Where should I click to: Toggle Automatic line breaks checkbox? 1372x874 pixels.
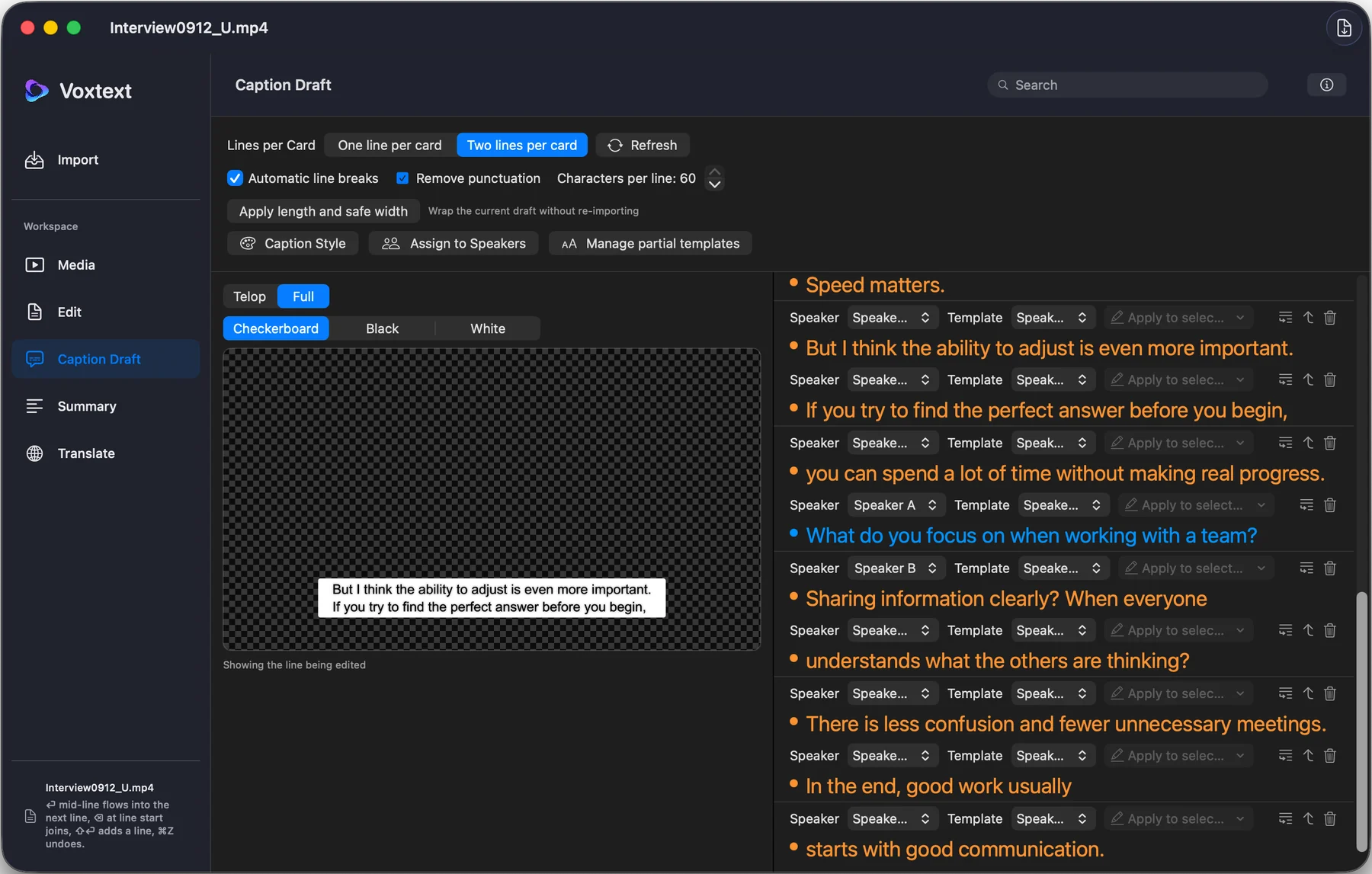(x=235, y=178)
